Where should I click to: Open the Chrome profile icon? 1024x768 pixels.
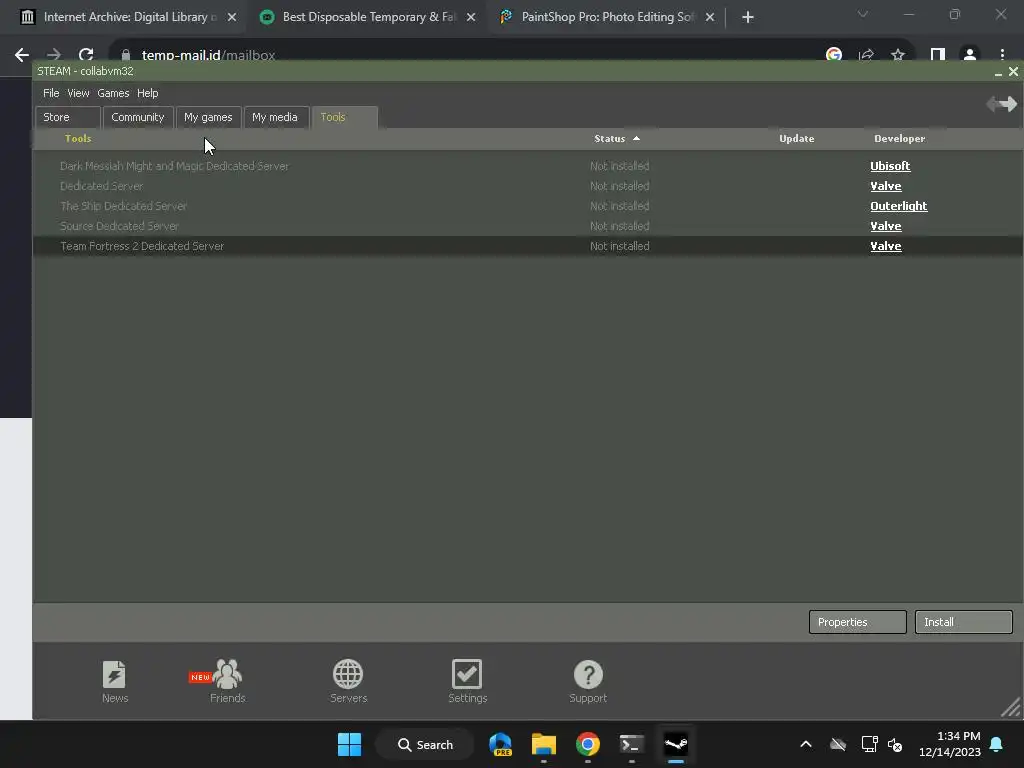(970, 55)
